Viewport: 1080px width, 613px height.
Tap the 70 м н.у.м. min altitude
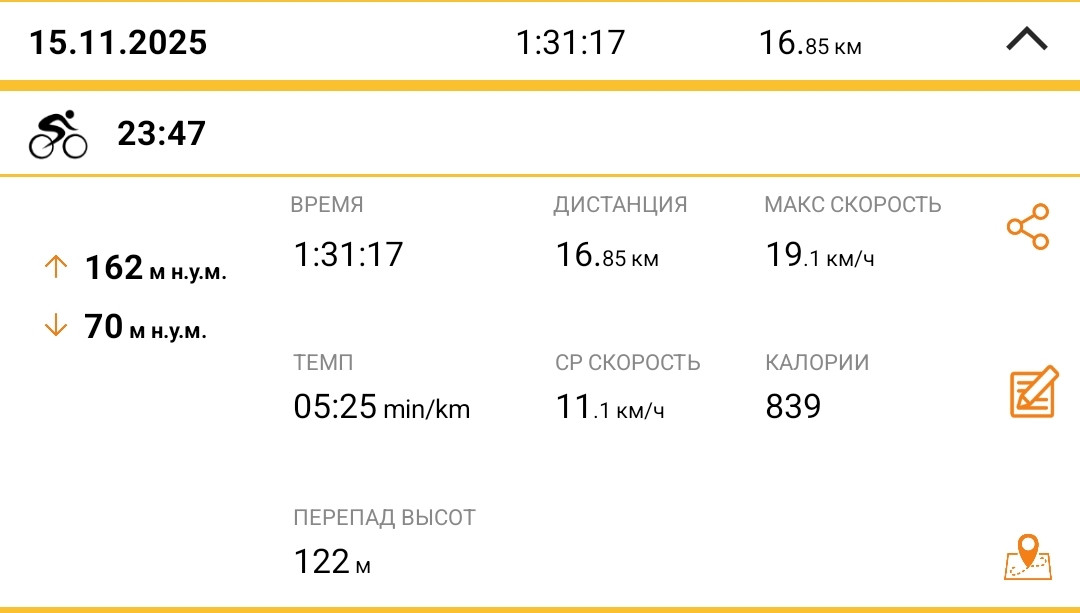pos(145,326)
